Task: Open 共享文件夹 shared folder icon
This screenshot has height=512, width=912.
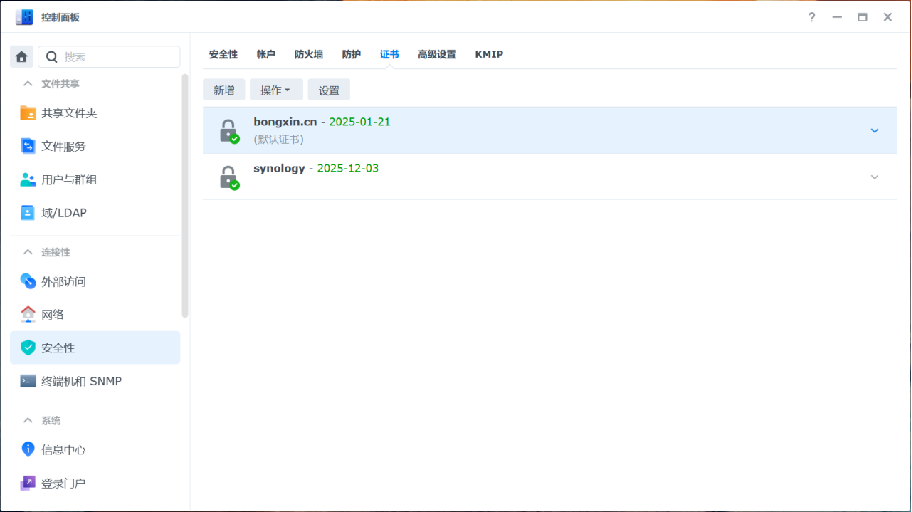Action: 28,113
